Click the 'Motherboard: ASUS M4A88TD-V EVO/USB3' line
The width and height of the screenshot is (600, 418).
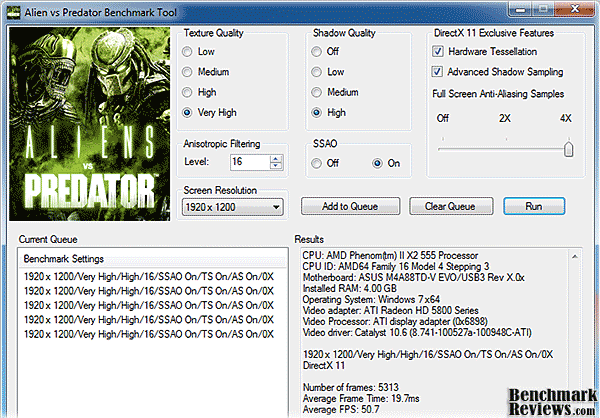[x=413, y=277]
